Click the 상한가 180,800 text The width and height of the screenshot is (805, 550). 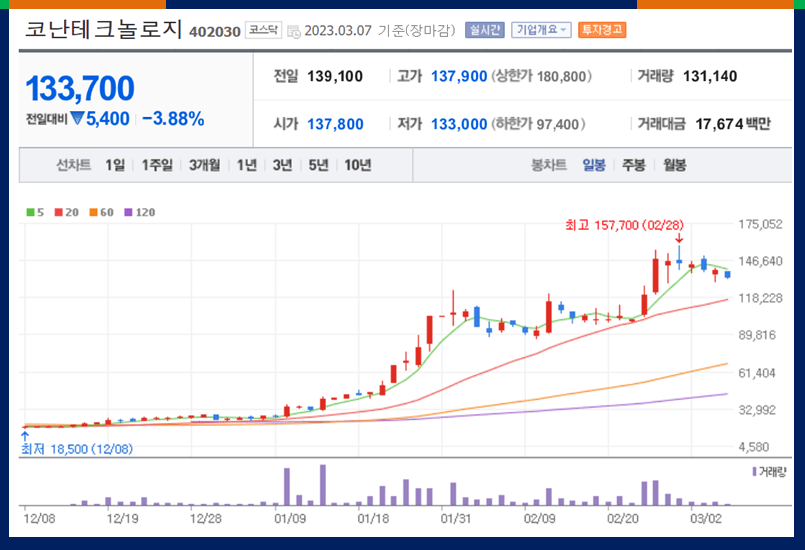tap(542, 77)
